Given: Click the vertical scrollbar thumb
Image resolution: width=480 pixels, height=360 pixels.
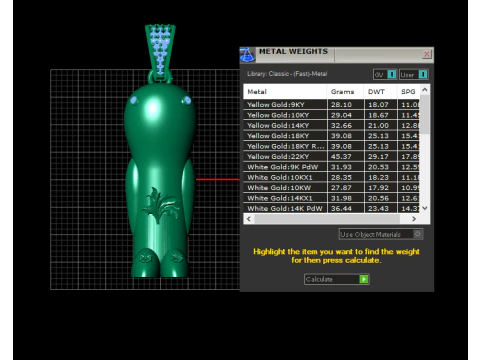Looking at the screenshot, I should [424, 114].
